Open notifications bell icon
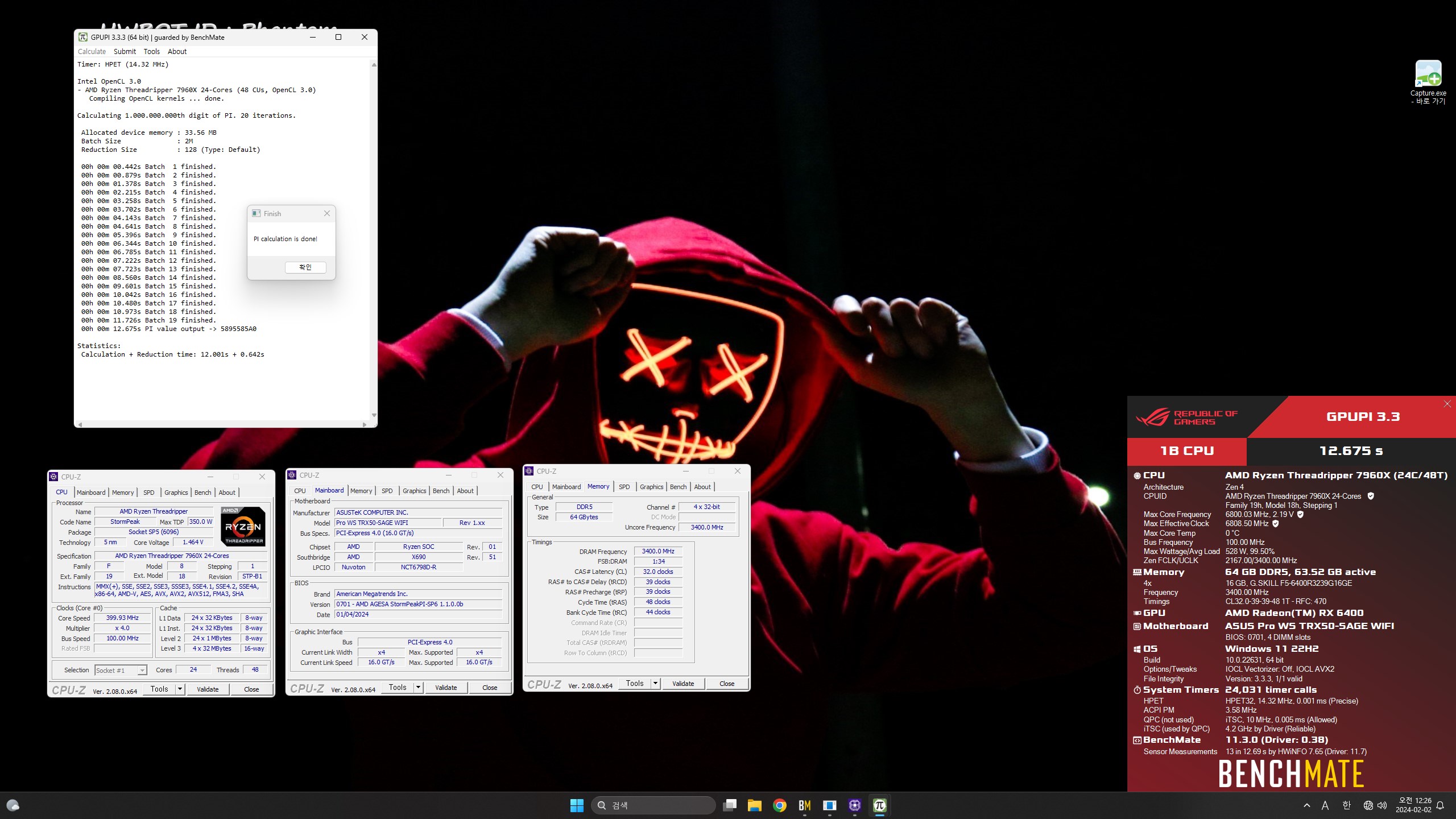This screenshot has height=819, width=1456. tap(1440, 805)
